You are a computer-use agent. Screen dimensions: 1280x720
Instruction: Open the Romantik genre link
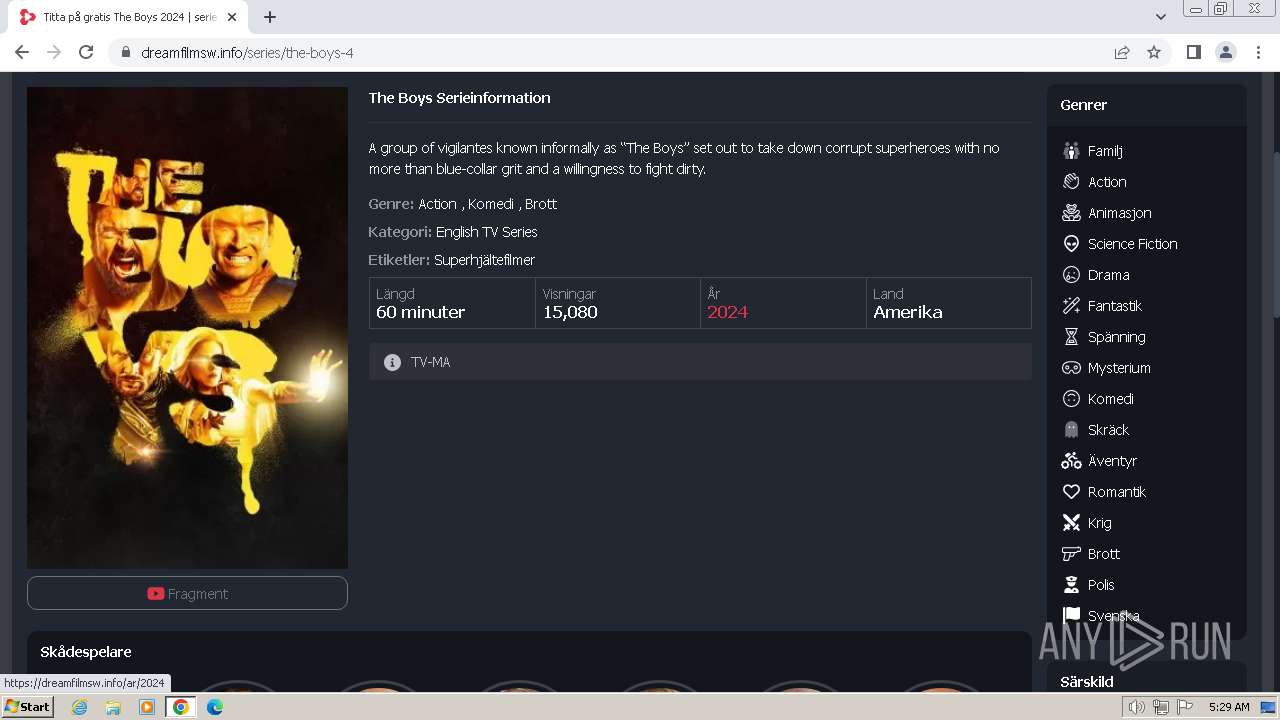(x=1117, y=492)
